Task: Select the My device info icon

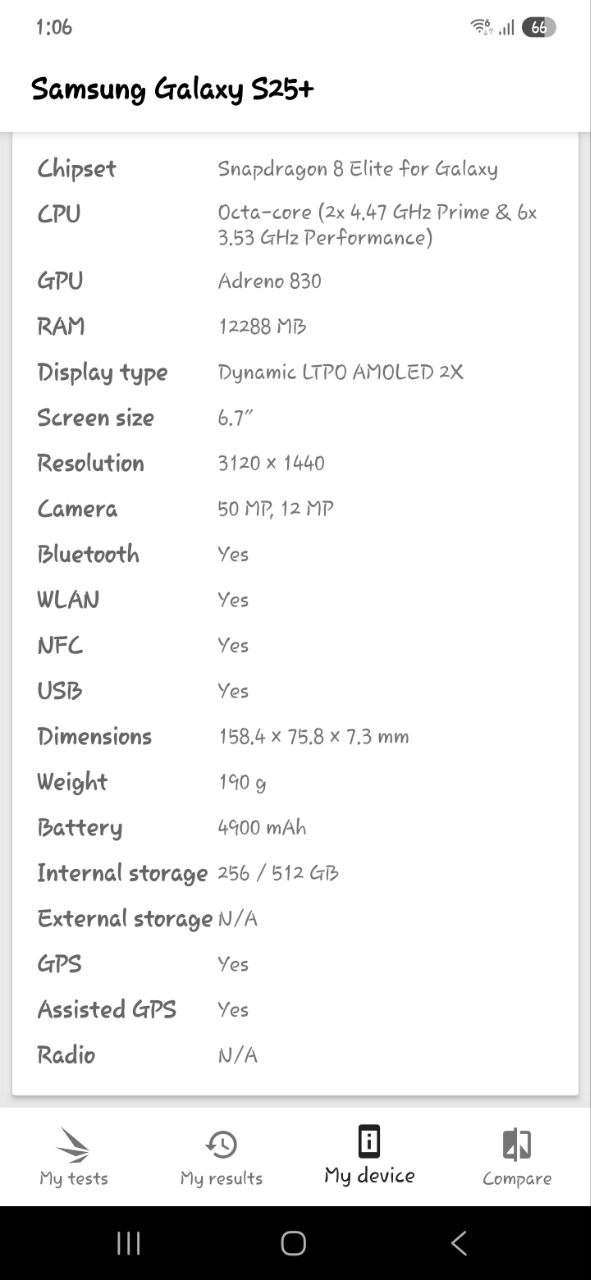Action: click(x=369, y=1141)
